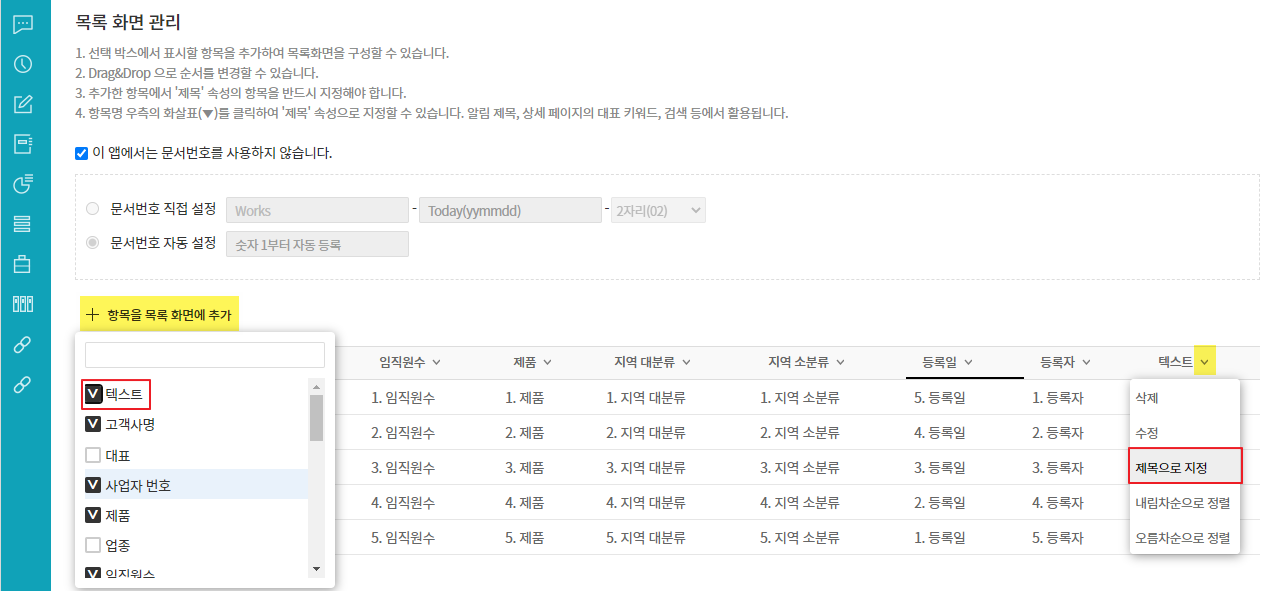Click the stacked rows list icon
The width and height of the screenshot is (1280, 591).
tap(23, 224)
